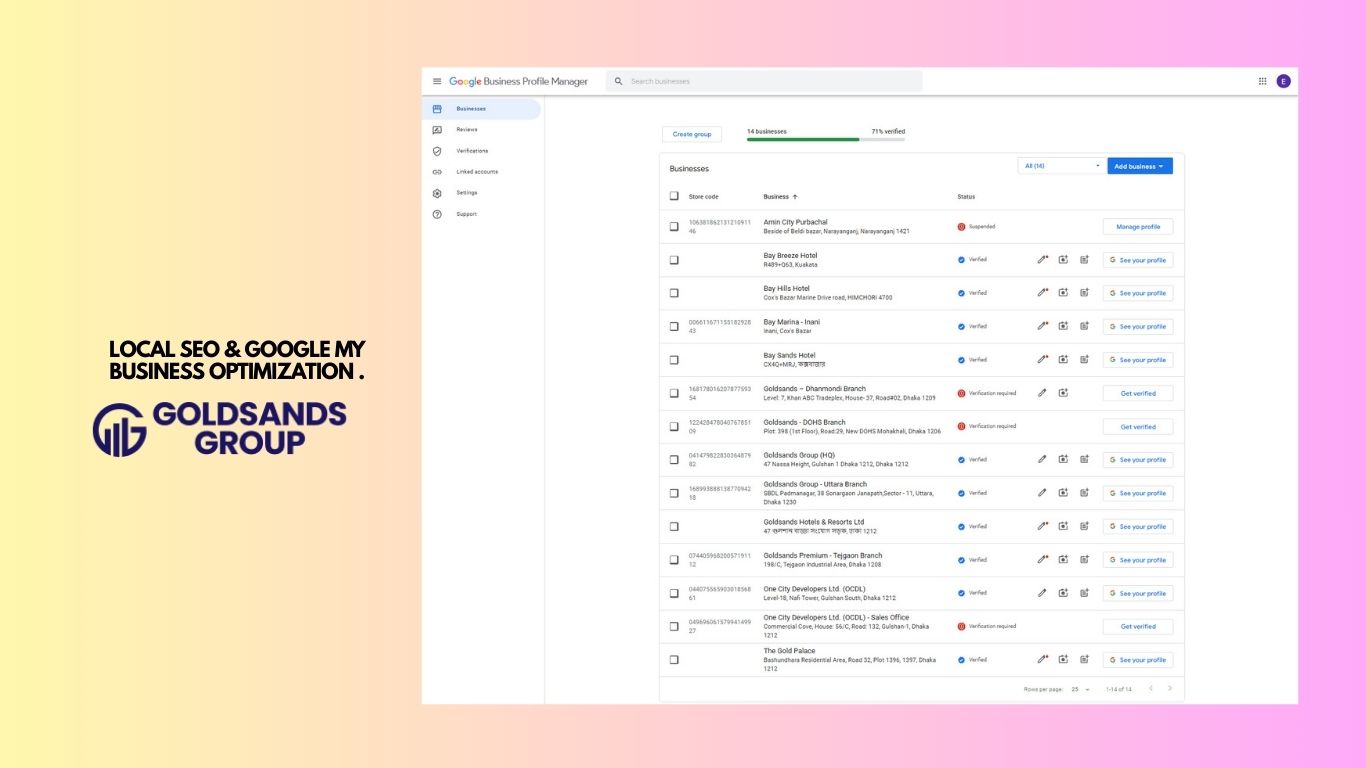Check the Bay Breeze Hotel row checkbox
The width and height of the screenshot is (1366, 768).
[674, 260]
